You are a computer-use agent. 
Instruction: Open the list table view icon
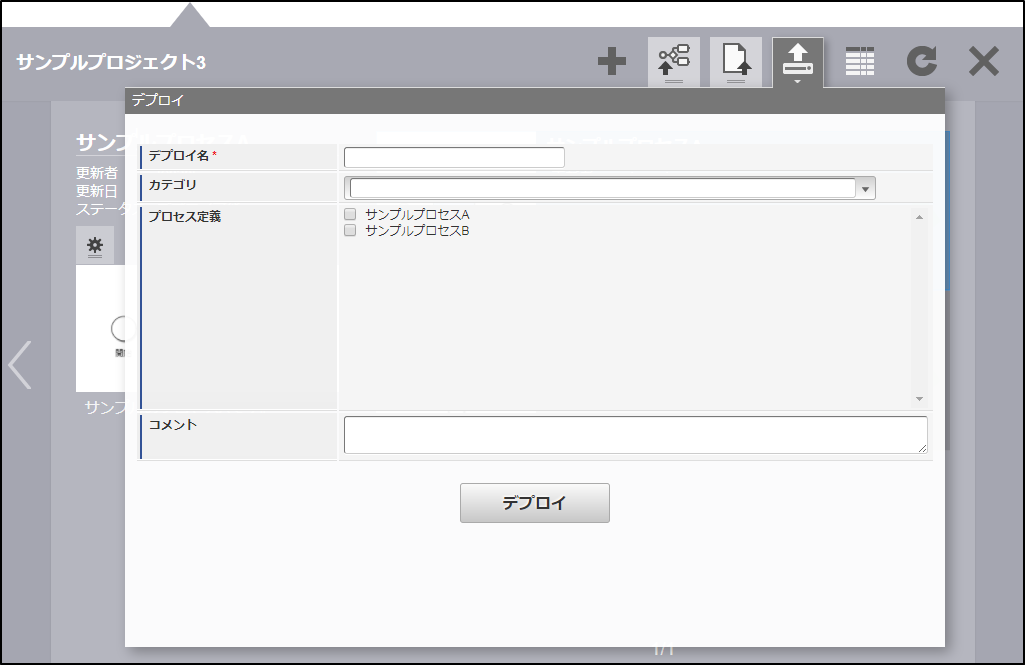860,61
